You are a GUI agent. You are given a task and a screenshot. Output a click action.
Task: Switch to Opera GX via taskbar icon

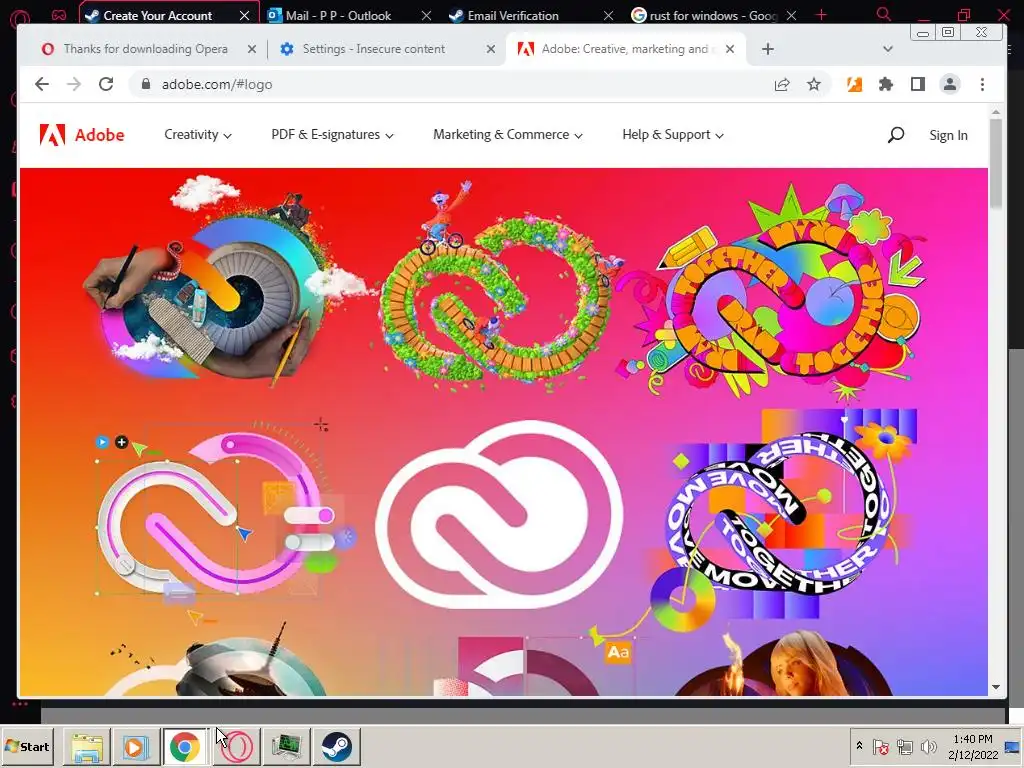[237, 746]
